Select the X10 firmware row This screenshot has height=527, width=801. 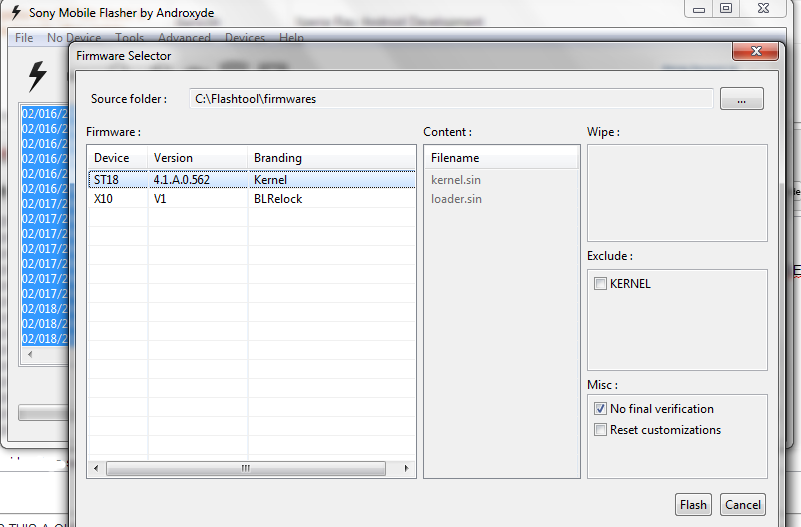(x=252, y=199)
